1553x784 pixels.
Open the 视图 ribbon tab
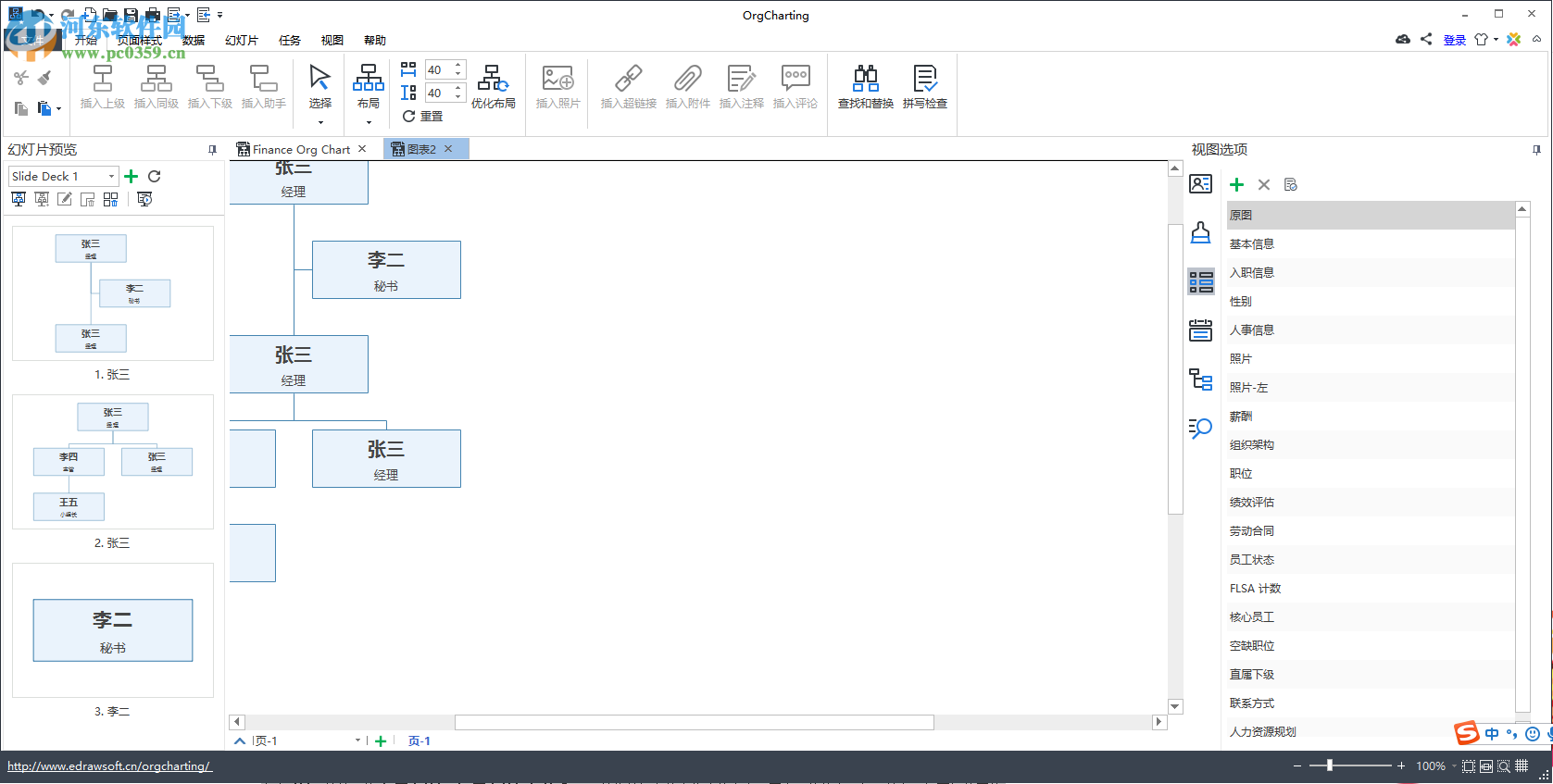(x=332, y=41)
